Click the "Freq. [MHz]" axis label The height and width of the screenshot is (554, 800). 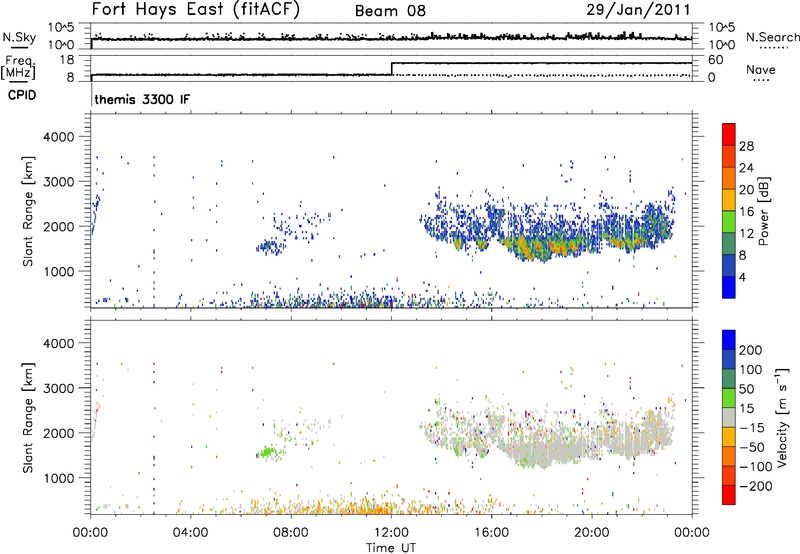18,68
